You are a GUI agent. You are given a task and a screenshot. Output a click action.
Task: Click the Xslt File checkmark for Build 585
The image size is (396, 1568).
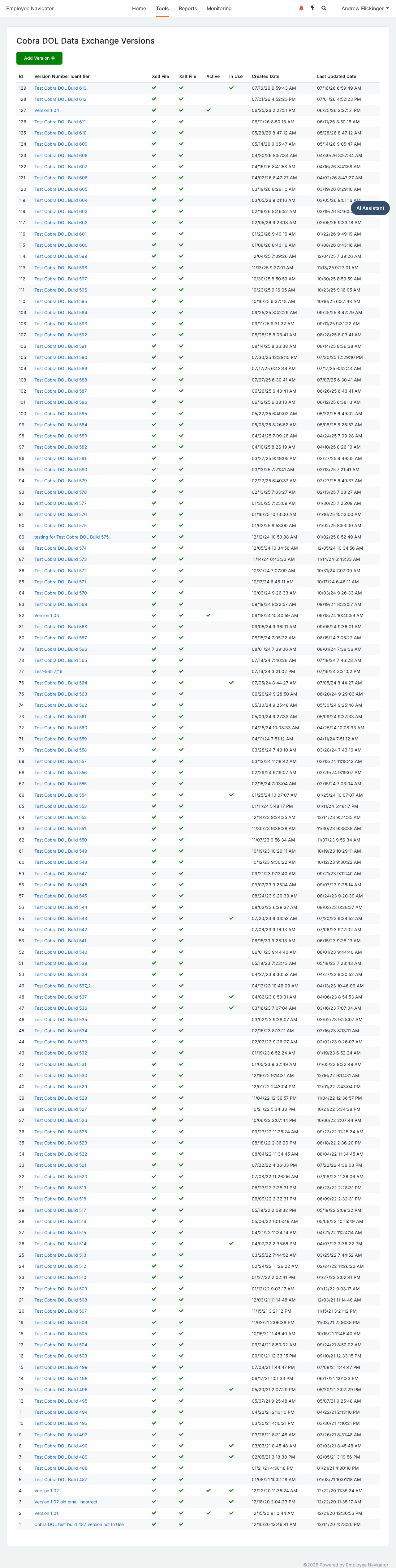(x=181, y=413)
